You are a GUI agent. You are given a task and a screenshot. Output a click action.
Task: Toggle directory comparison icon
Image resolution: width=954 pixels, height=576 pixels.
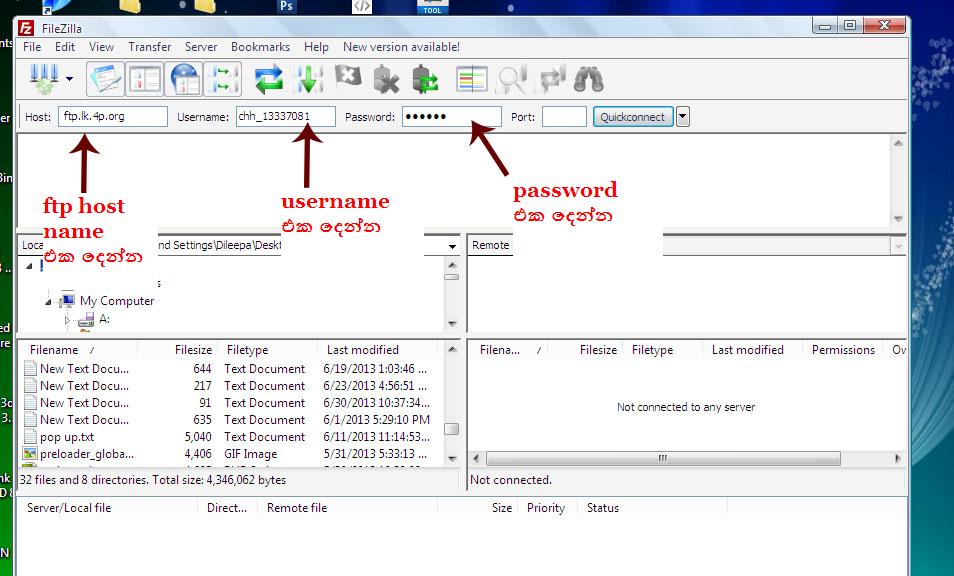pos(511,79)
